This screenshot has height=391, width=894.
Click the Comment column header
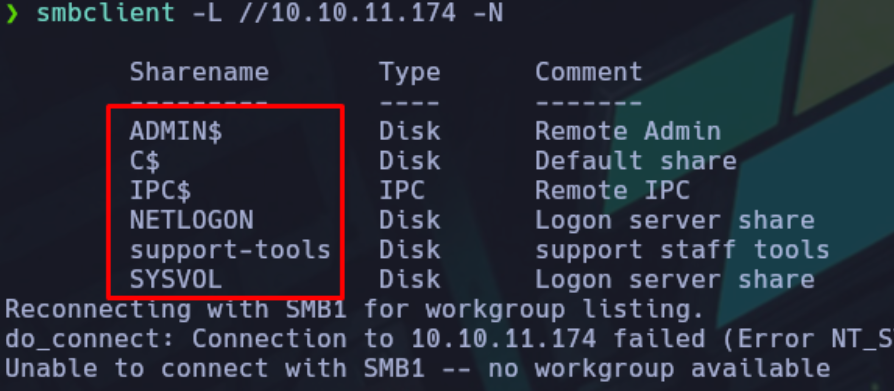click(588, 72)
